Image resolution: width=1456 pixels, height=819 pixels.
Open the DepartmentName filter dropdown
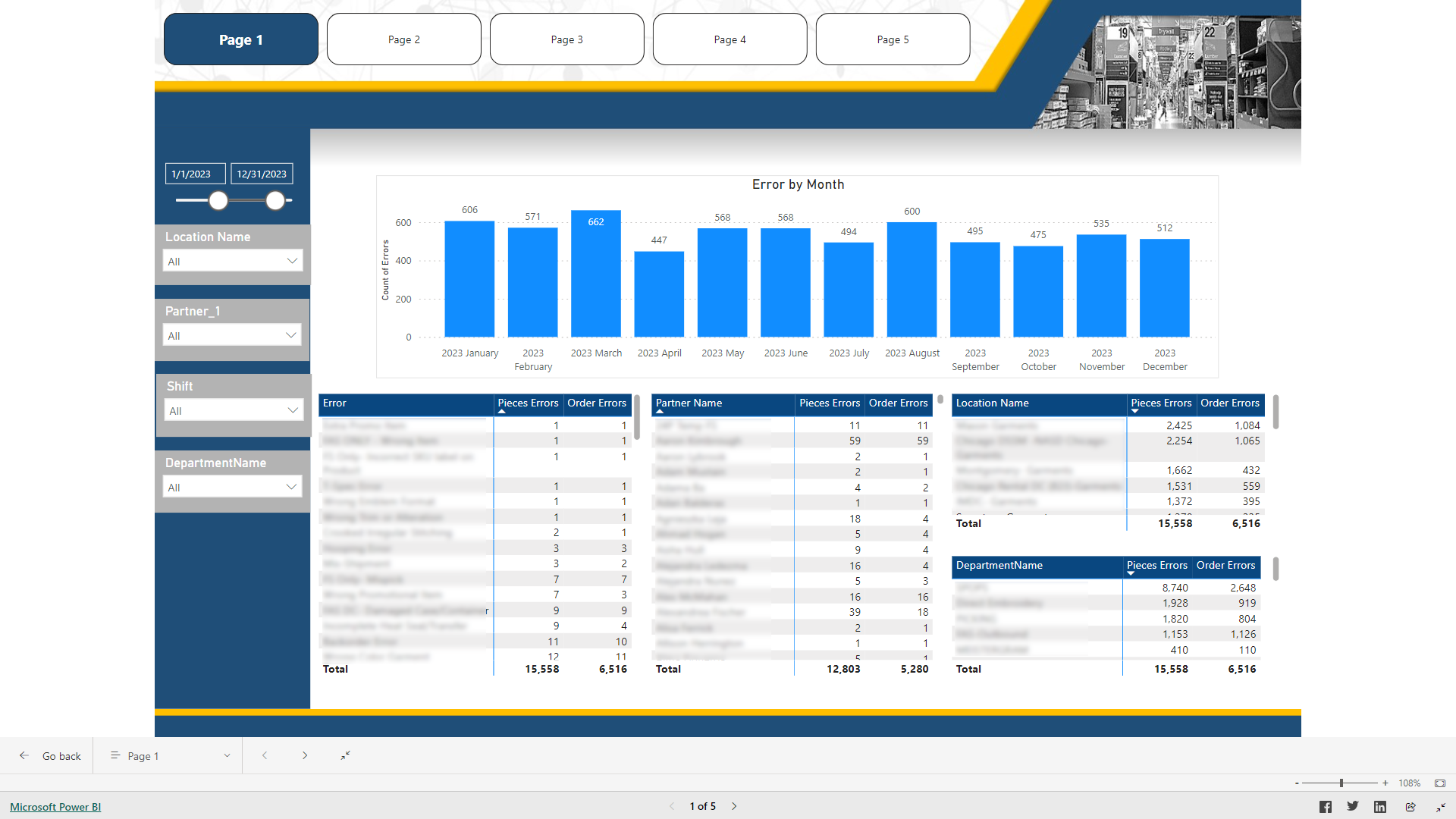tap(292, 486)
